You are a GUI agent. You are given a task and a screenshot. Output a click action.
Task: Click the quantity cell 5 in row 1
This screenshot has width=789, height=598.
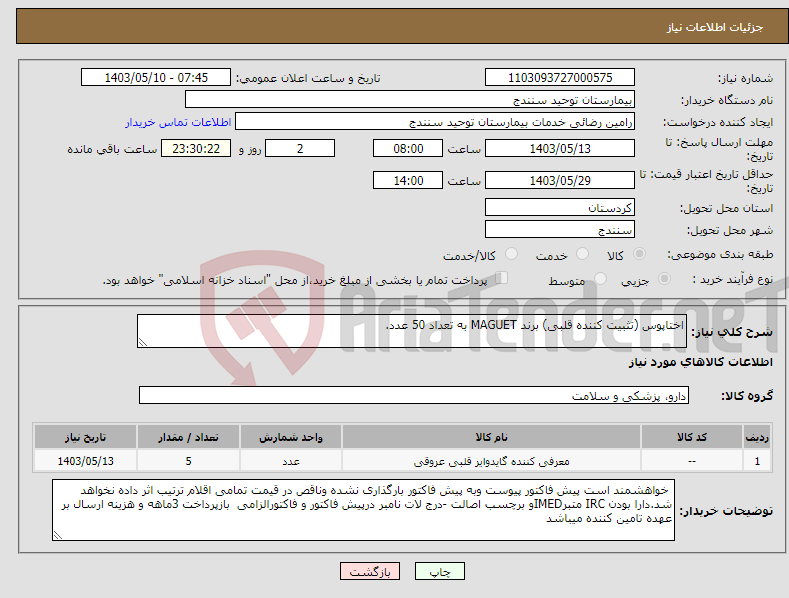pyautogui.click(x=188, y=461)
